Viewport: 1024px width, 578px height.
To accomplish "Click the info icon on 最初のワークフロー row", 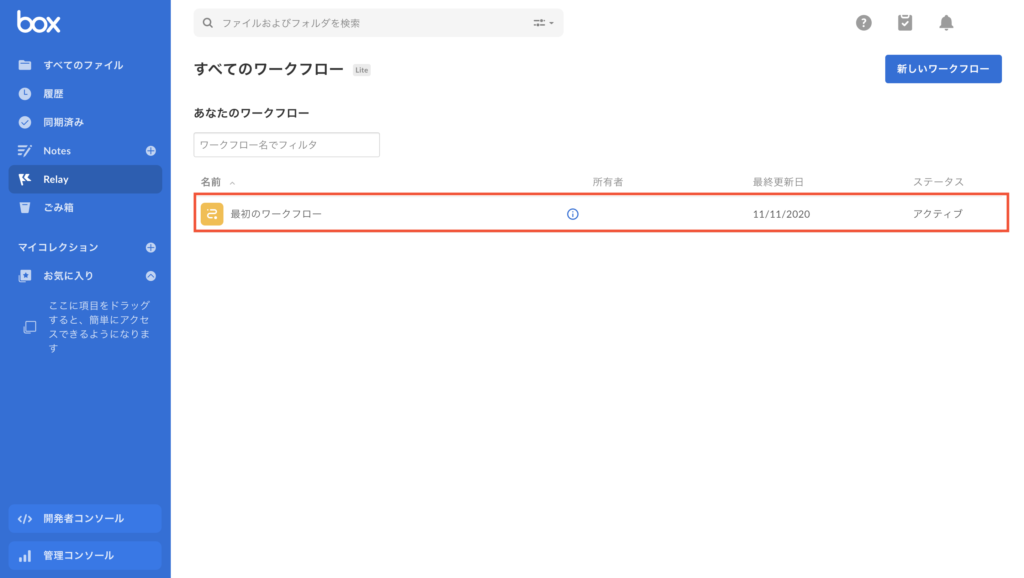I will 573,214.
